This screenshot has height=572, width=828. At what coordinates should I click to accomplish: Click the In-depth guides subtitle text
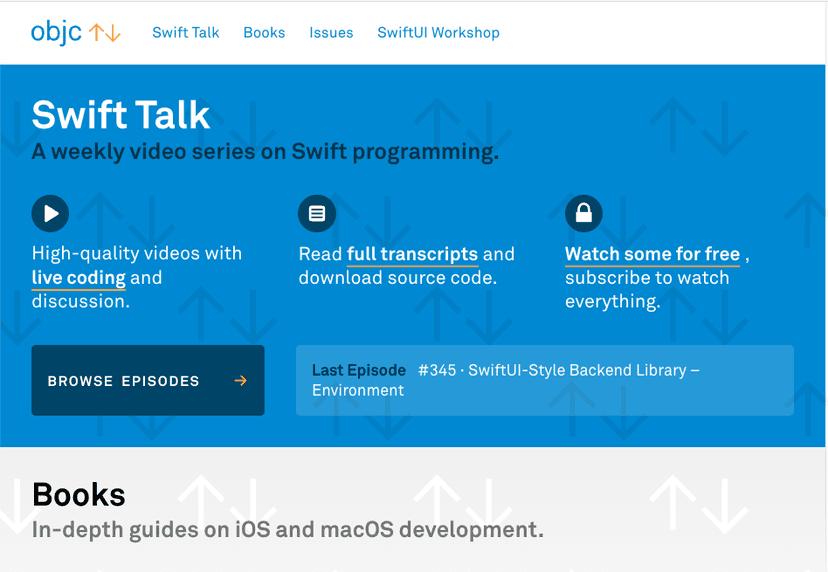[288, 530]
